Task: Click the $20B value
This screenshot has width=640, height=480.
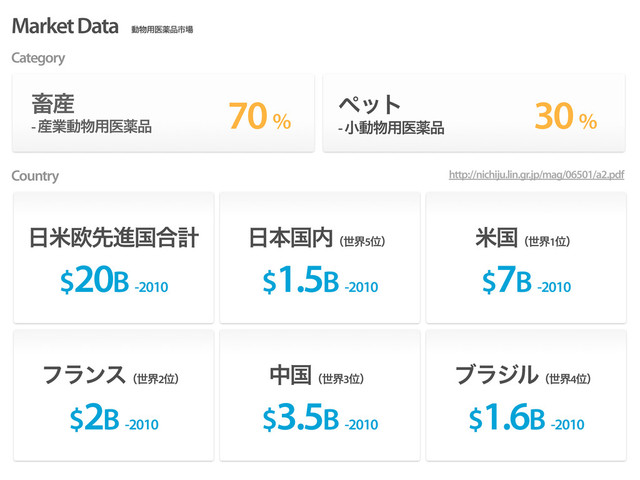Action: coord(95,280)
